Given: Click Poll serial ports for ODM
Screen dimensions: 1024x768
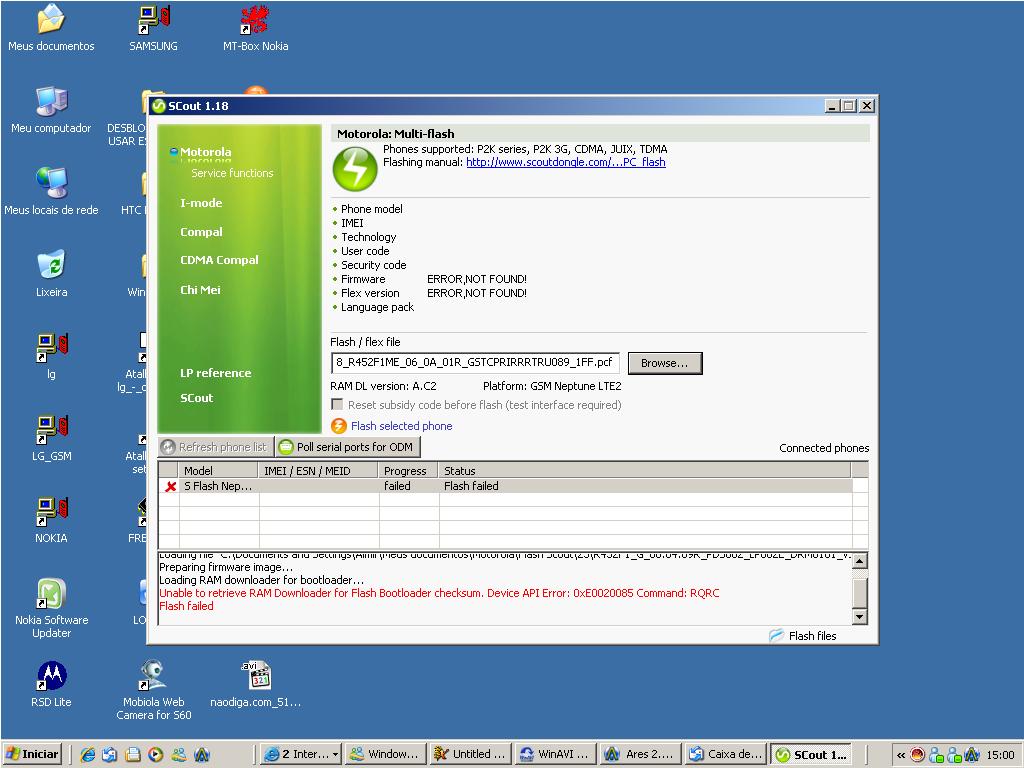Looking at the screenshot, I should click(x=348, y=447).
